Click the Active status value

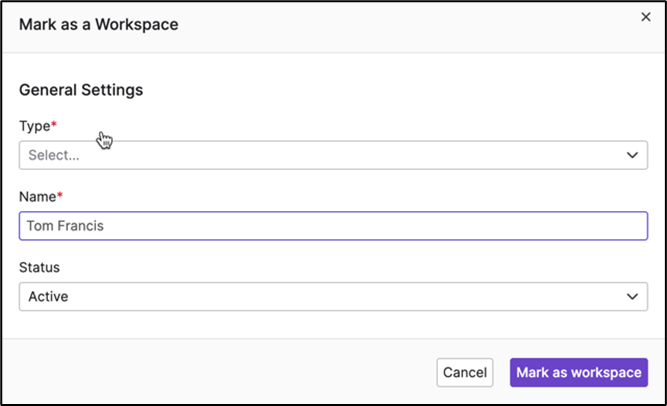coord(48,296)
